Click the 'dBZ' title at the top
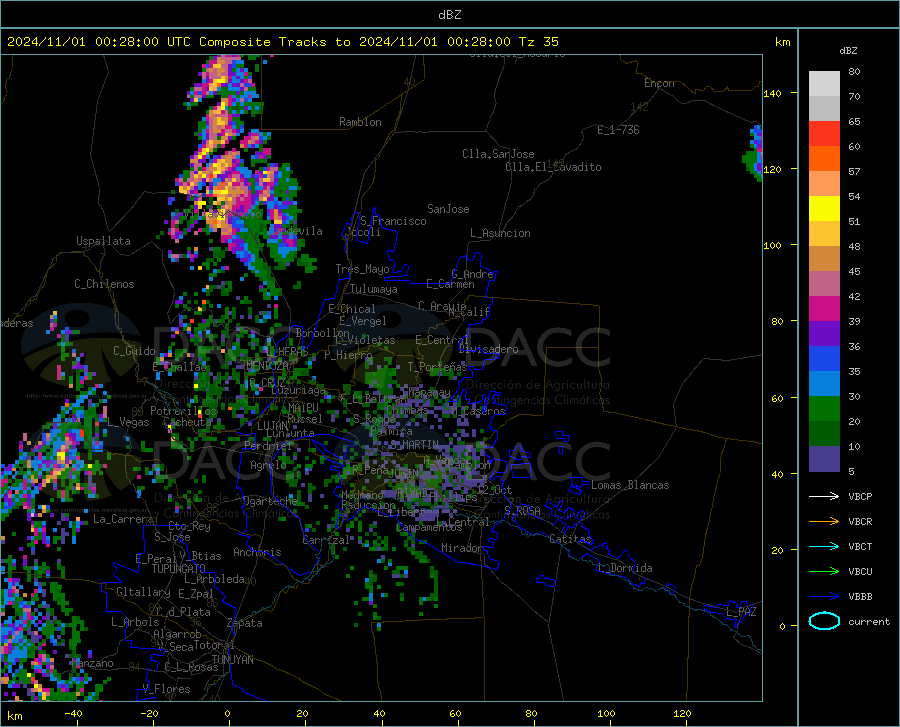The height and width of the screenshot is (727, 900). coord(449,15)
